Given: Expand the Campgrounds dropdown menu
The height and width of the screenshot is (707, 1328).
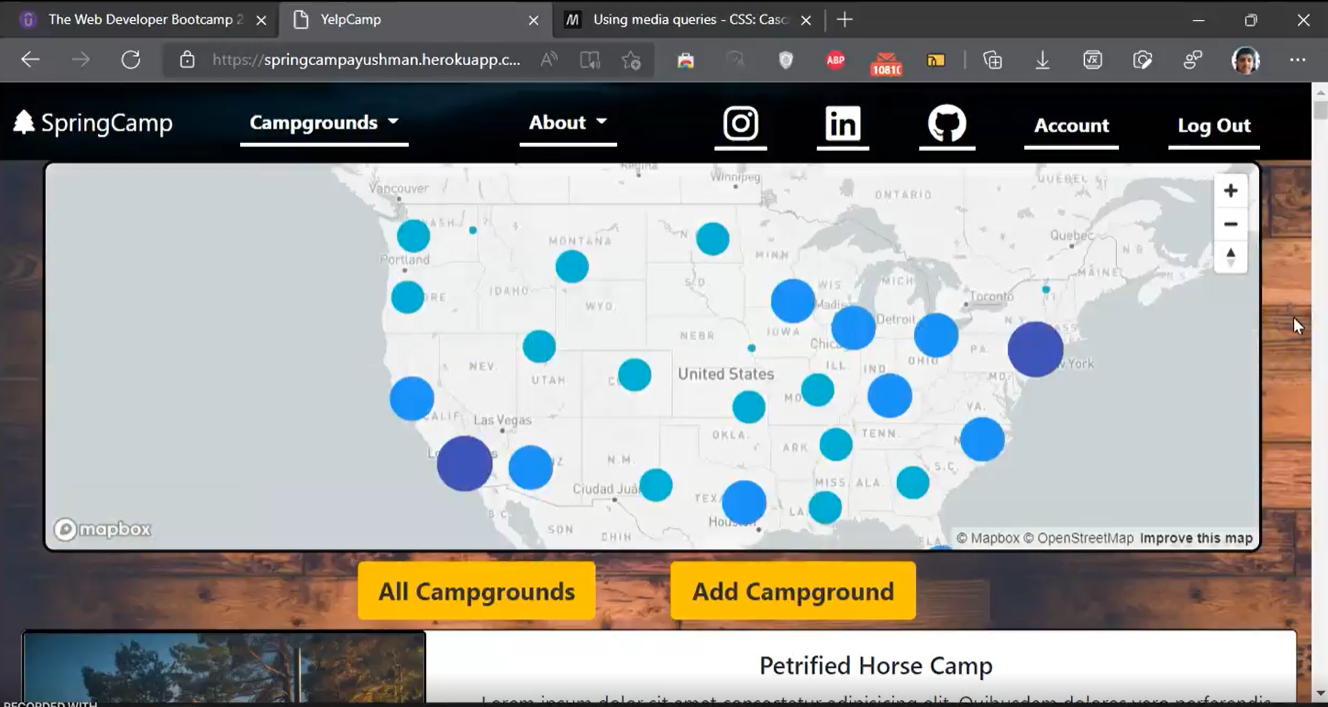Looking at the screenshot, I should point(324,123).
